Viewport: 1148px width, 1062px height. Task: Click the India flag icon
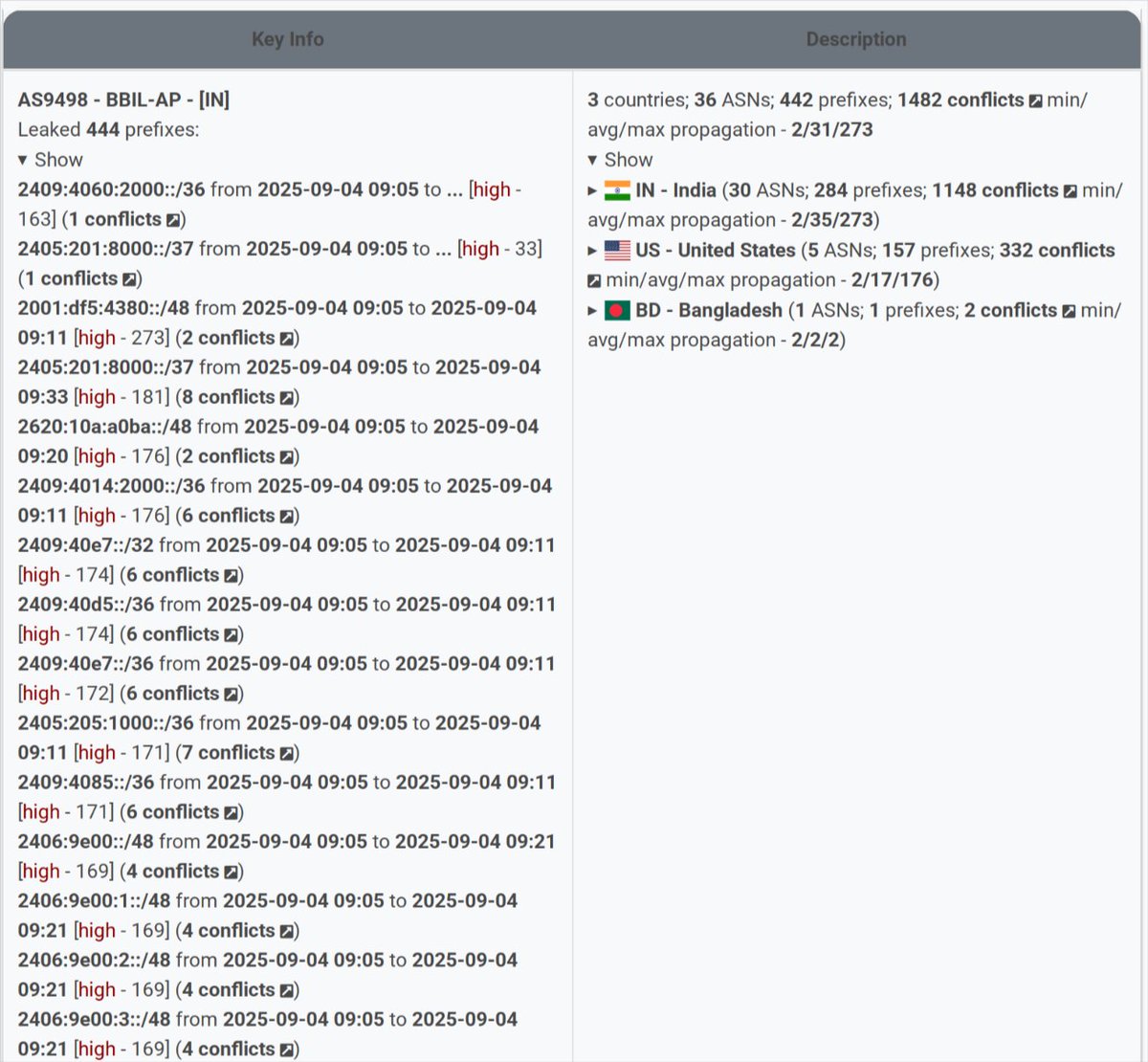tap(617, 190)
